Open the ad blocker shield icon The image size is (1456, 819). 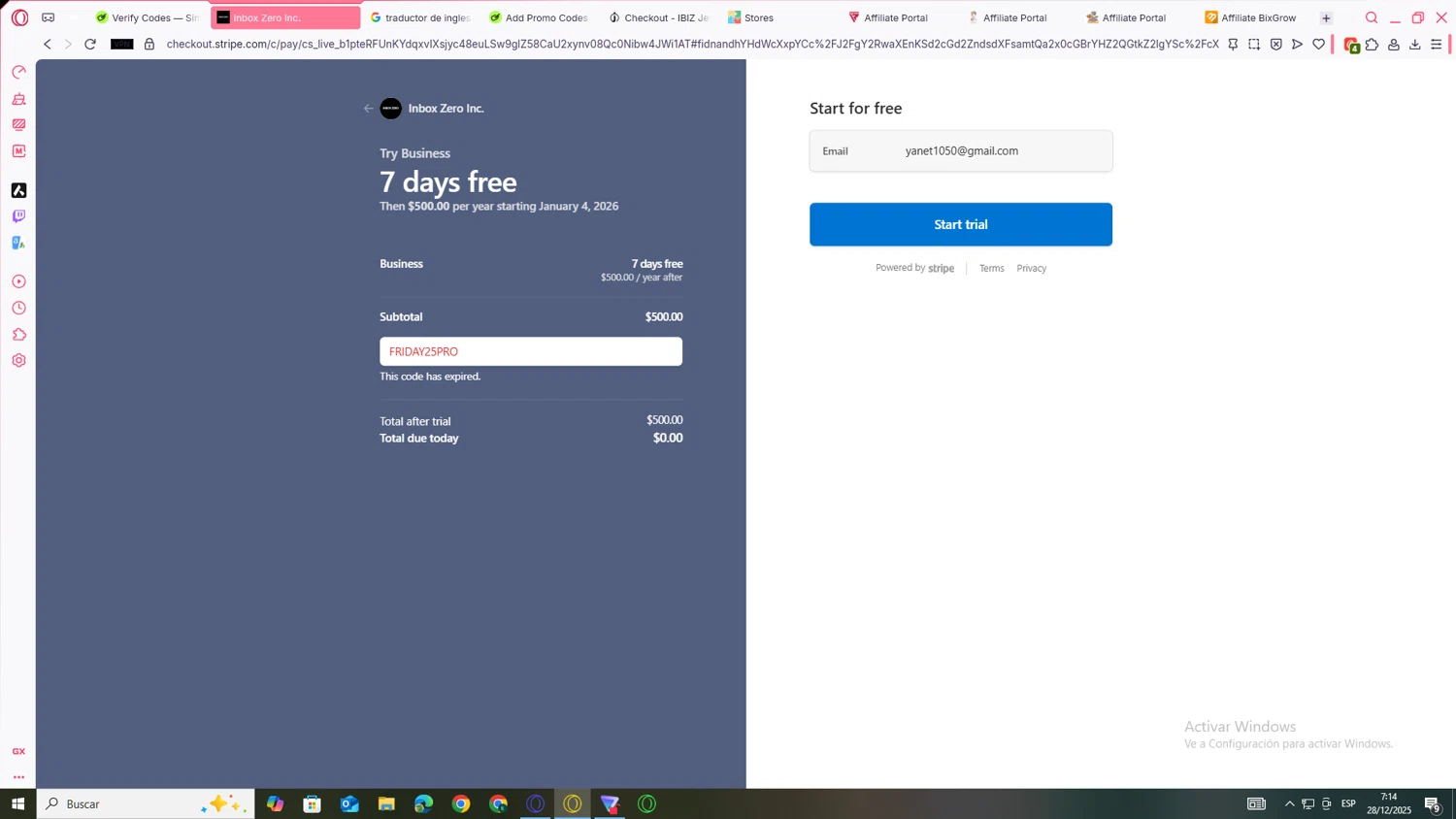[x=1276, y=44]
